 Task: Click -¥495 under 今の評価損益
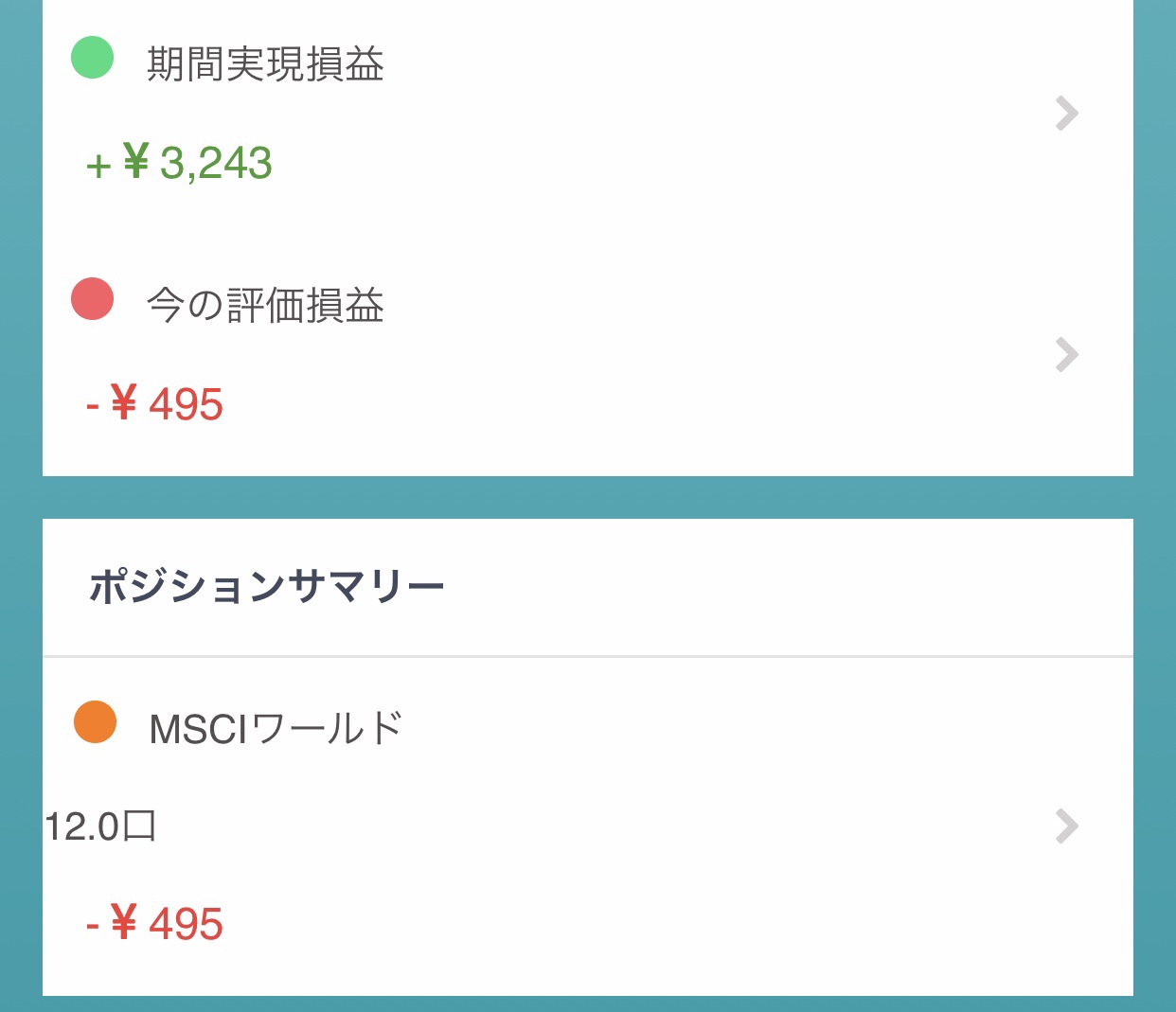click(x=154, y=404)
